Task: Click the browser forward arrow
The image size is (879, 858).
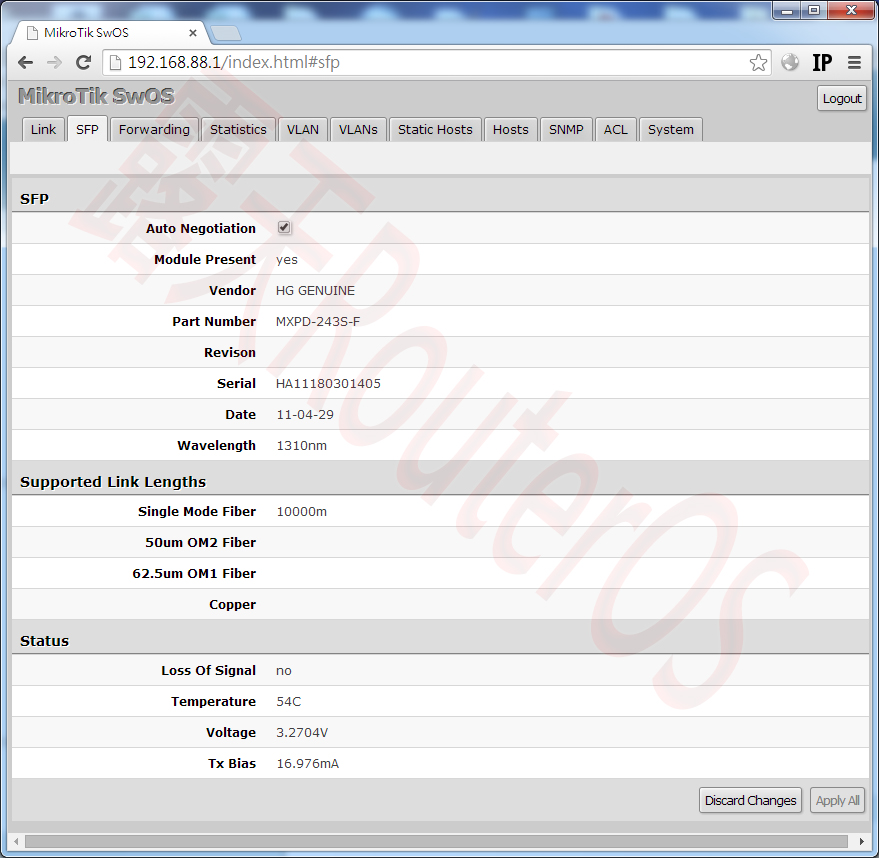Action: coord(54,63)
